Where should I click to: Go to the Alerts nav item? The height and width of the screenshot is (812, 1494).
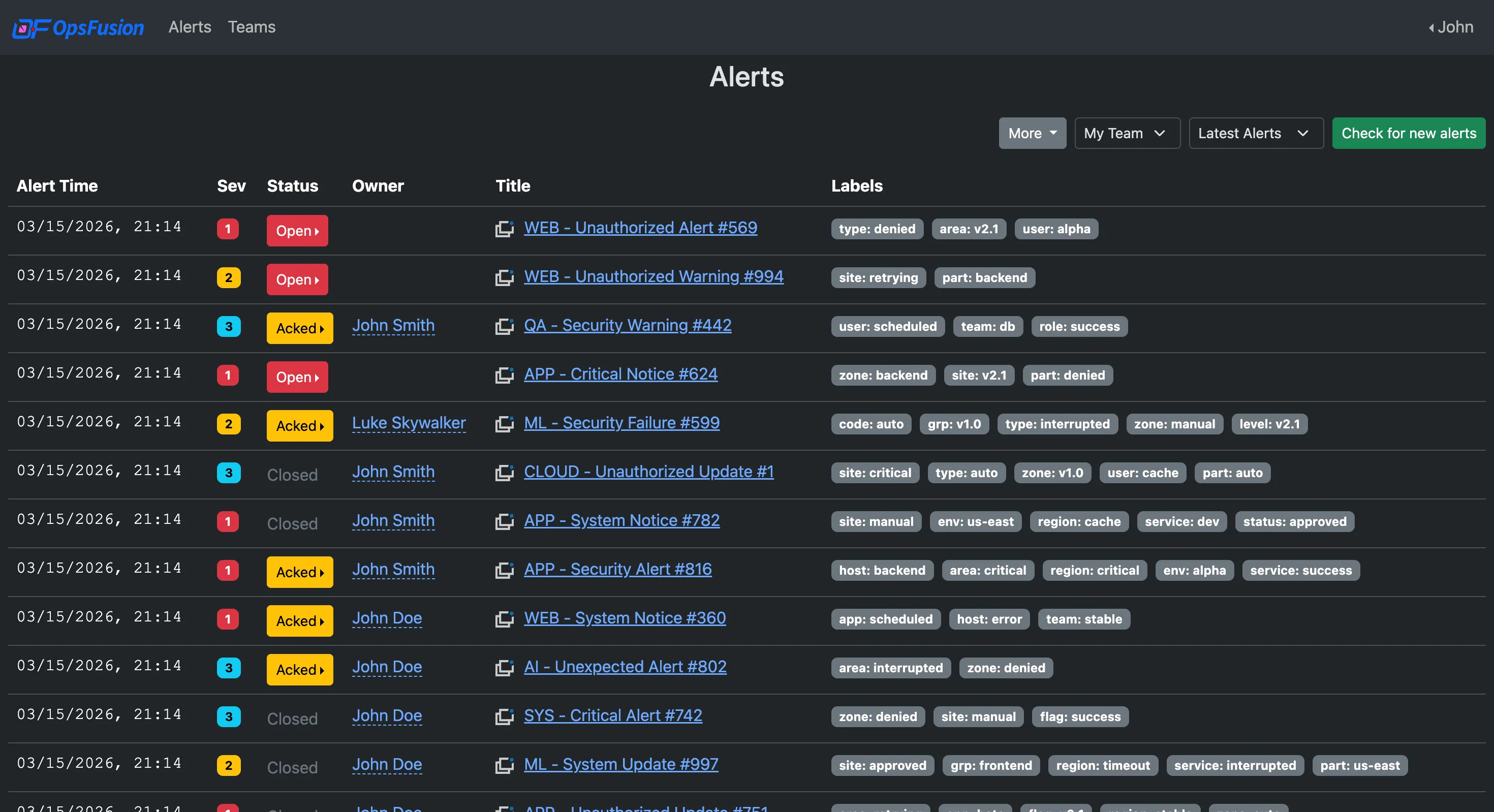[x=190, y=27]
